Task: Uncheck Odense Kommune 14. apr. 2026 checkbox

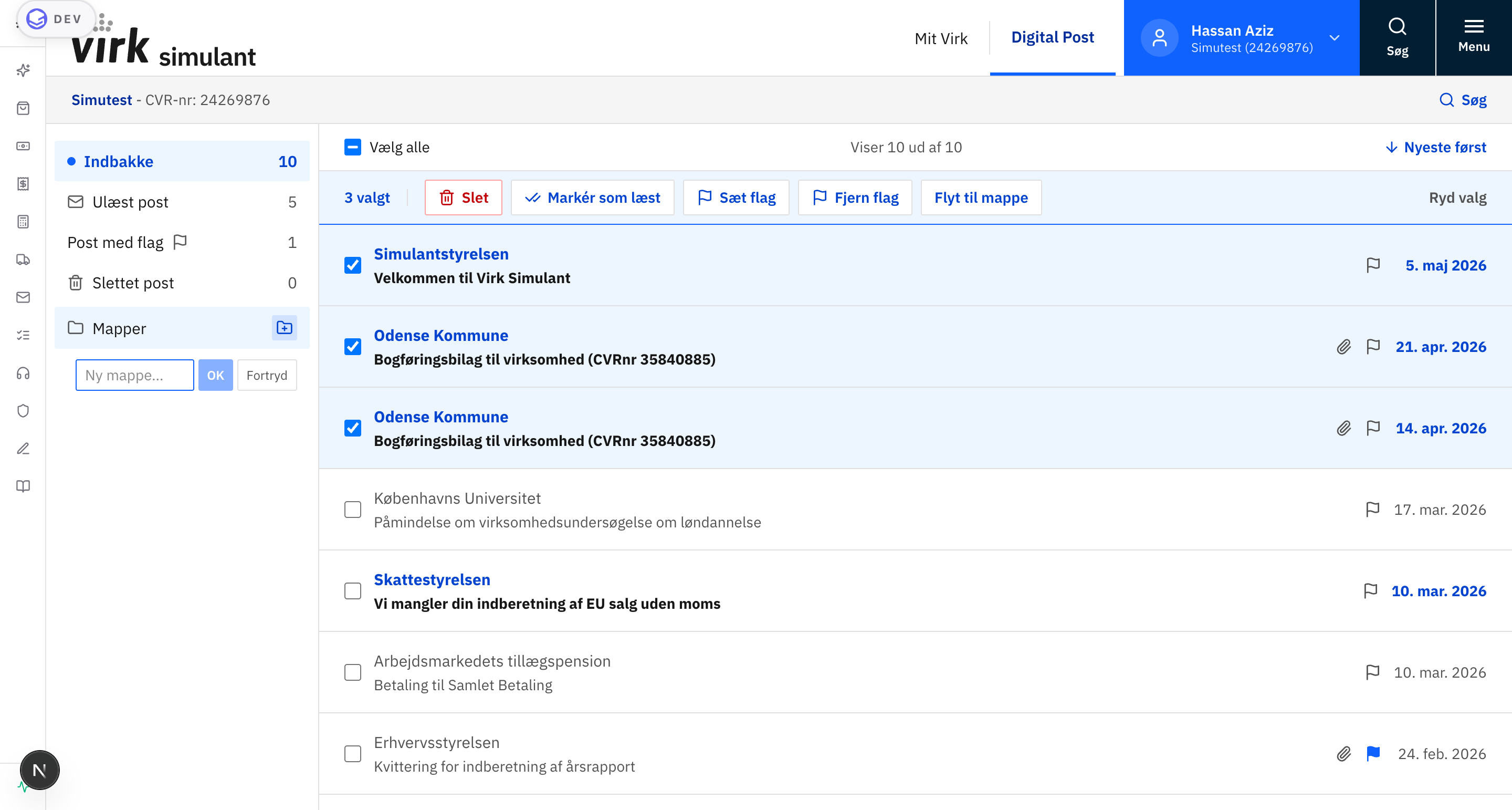Action: tap(353, 428)
